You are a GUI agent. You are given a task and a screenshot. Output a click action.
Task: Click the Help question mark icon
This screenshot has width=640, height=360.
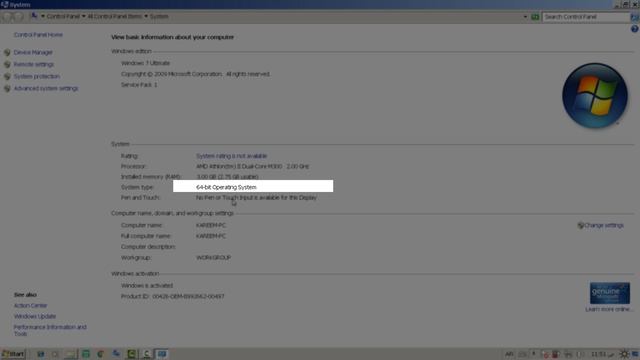tap(634, 29)
